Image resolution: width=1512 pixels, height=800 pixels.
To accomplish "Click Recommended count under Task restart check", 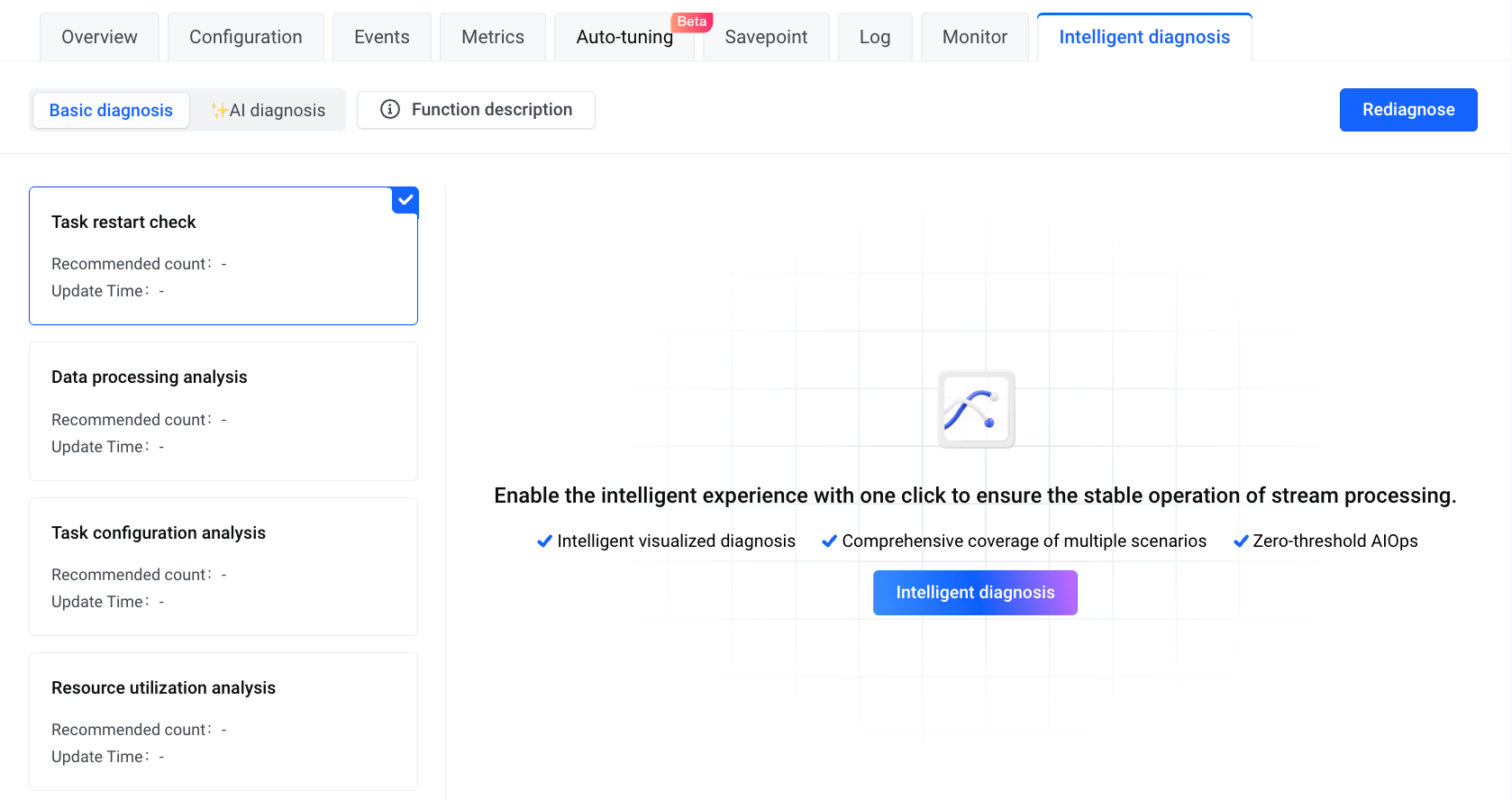I will 139,264.
